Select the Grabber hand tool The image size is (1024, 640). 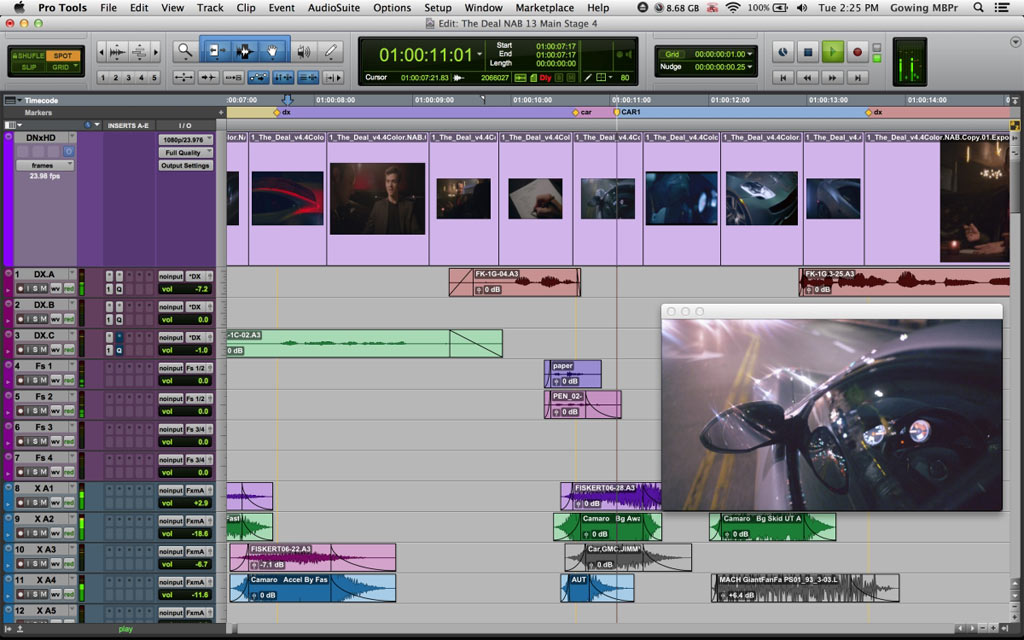(x=274, y=51)
